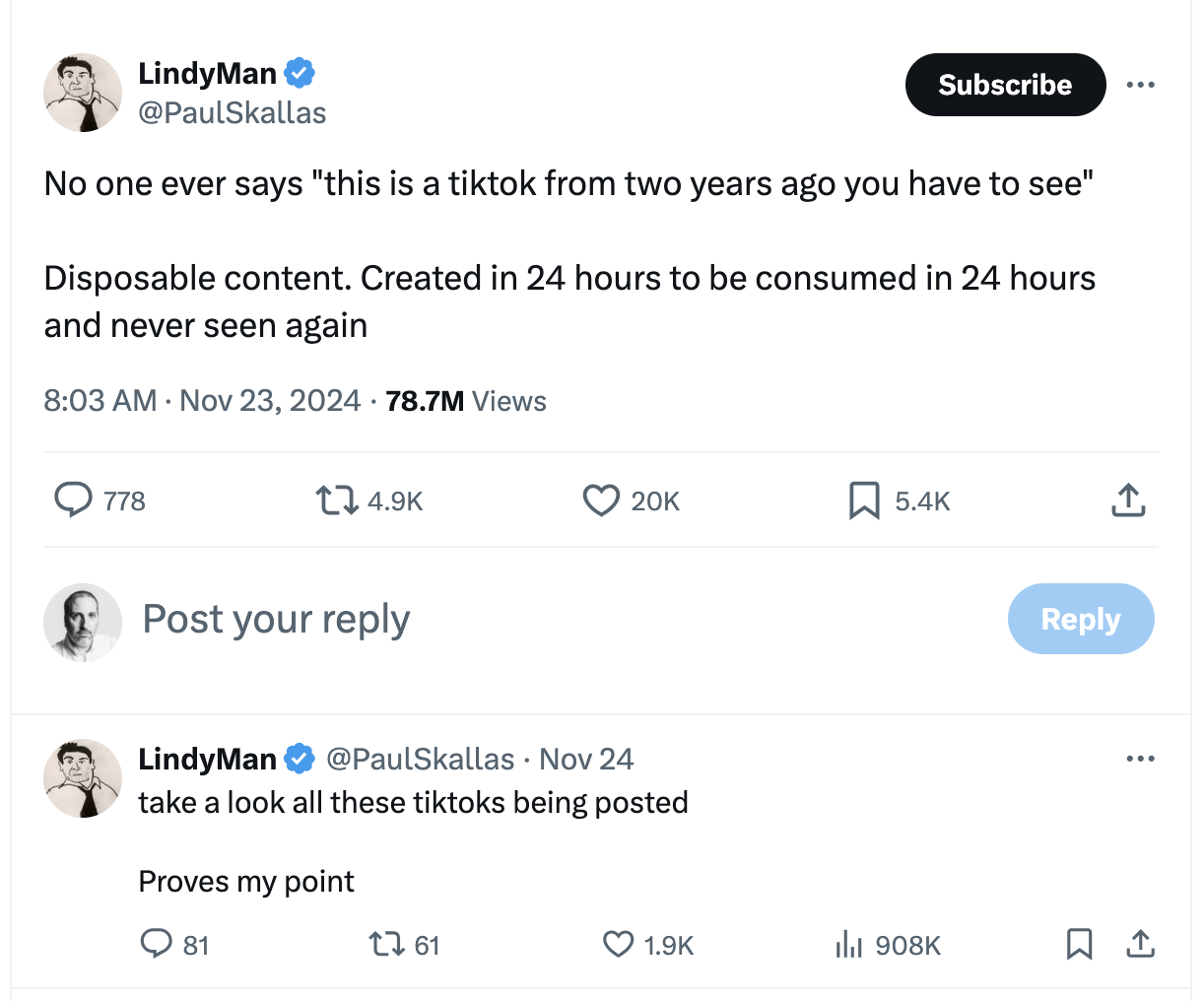Viewport: 1204px width, 1001px height.
Task: Open more options menu on main post
Action: 1140,85
